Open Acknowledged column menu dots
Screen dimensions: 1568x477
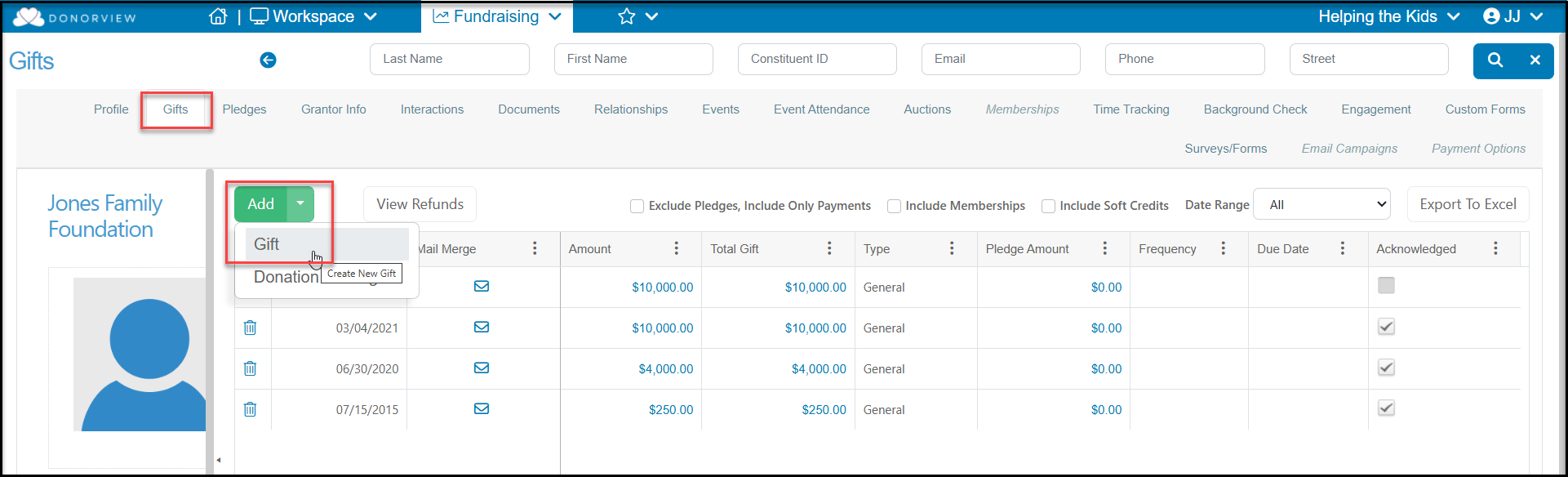coord(1495,248)
